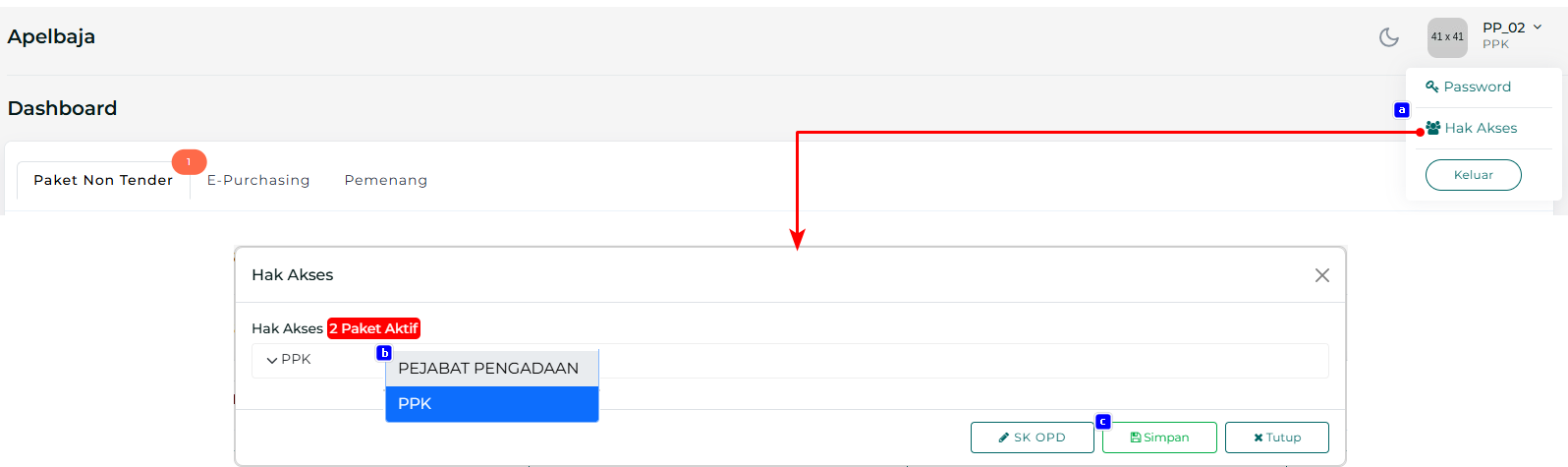The width and height of the screenshot is (1568, 467).
Task: Click the notification badge on Paket Non Tender
Action: coord(189,161)
